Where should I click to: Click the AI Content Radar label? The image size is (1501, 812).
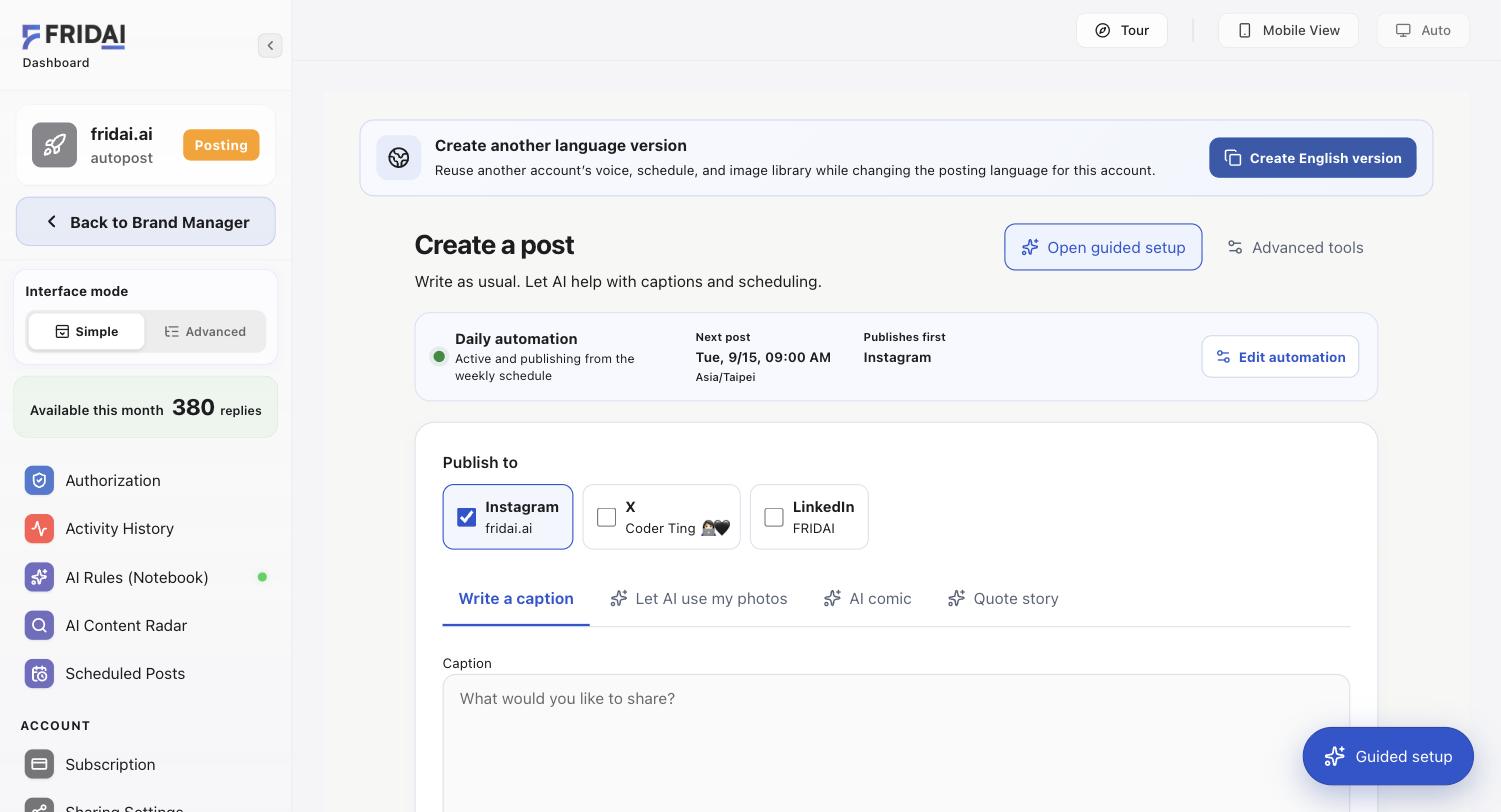(x=126, y=626)
